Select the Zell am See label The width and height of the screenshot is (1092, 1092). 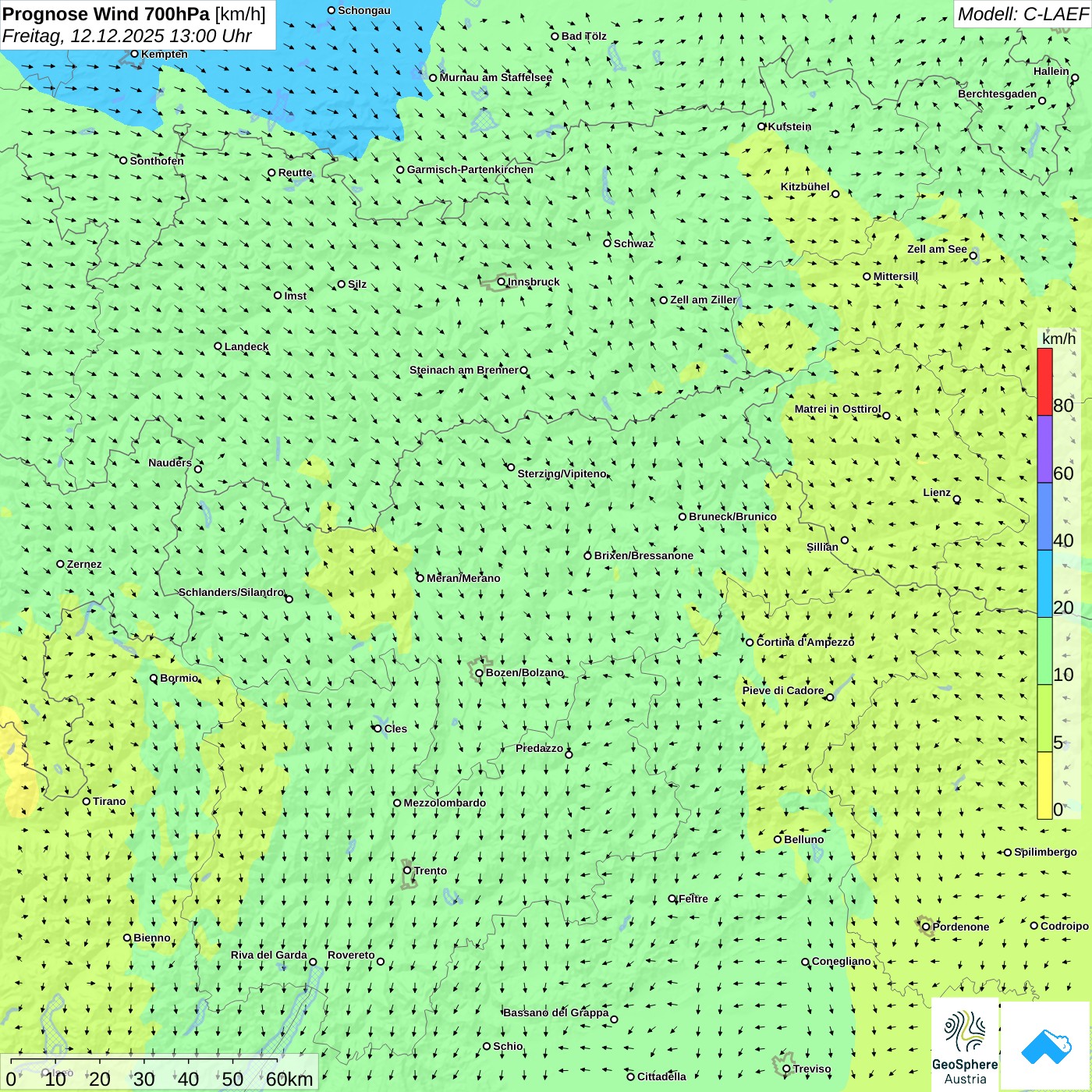coord(937,249)
